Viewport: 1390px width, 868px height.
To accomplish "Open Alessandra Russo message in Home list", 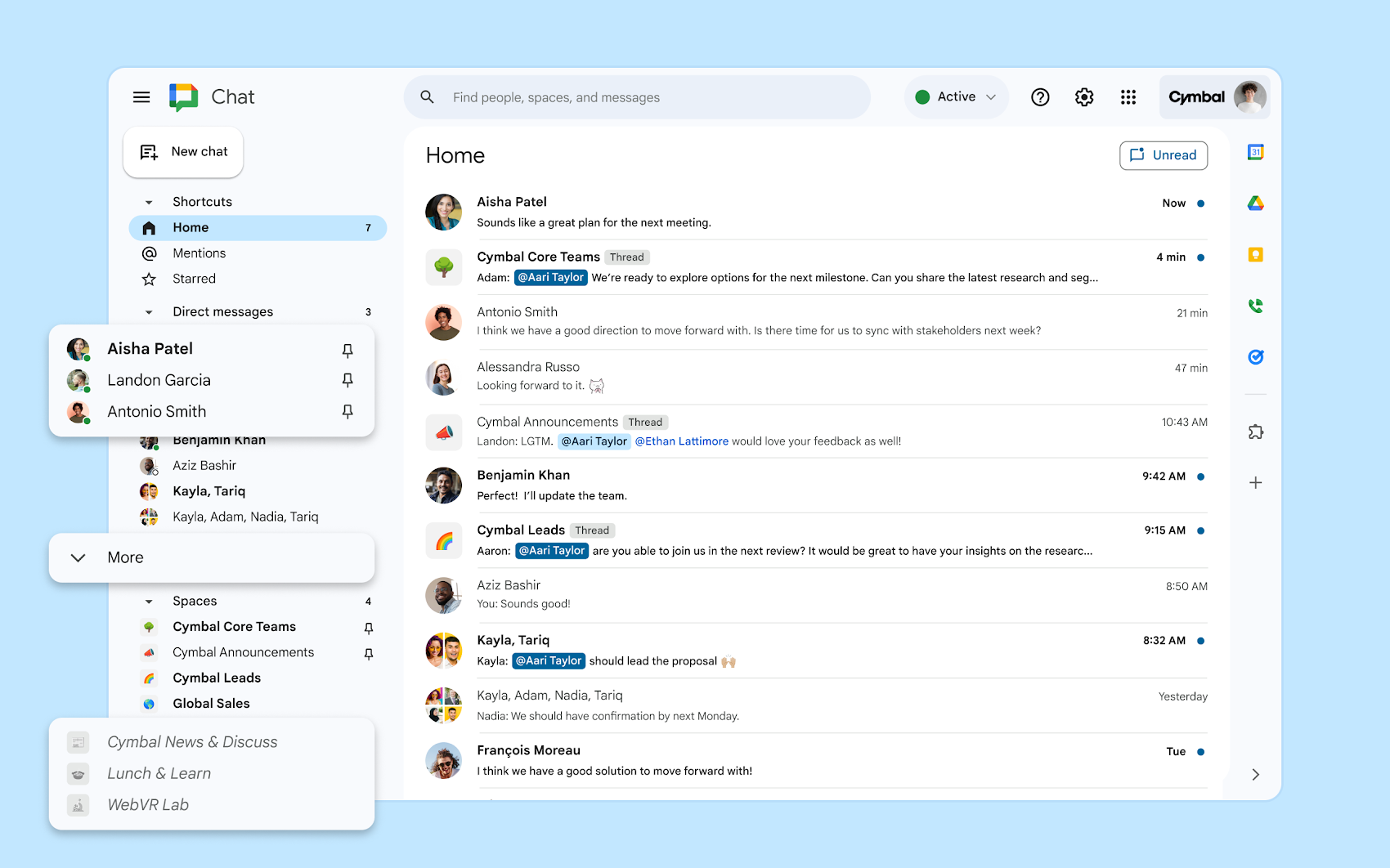I will point(817,377).
